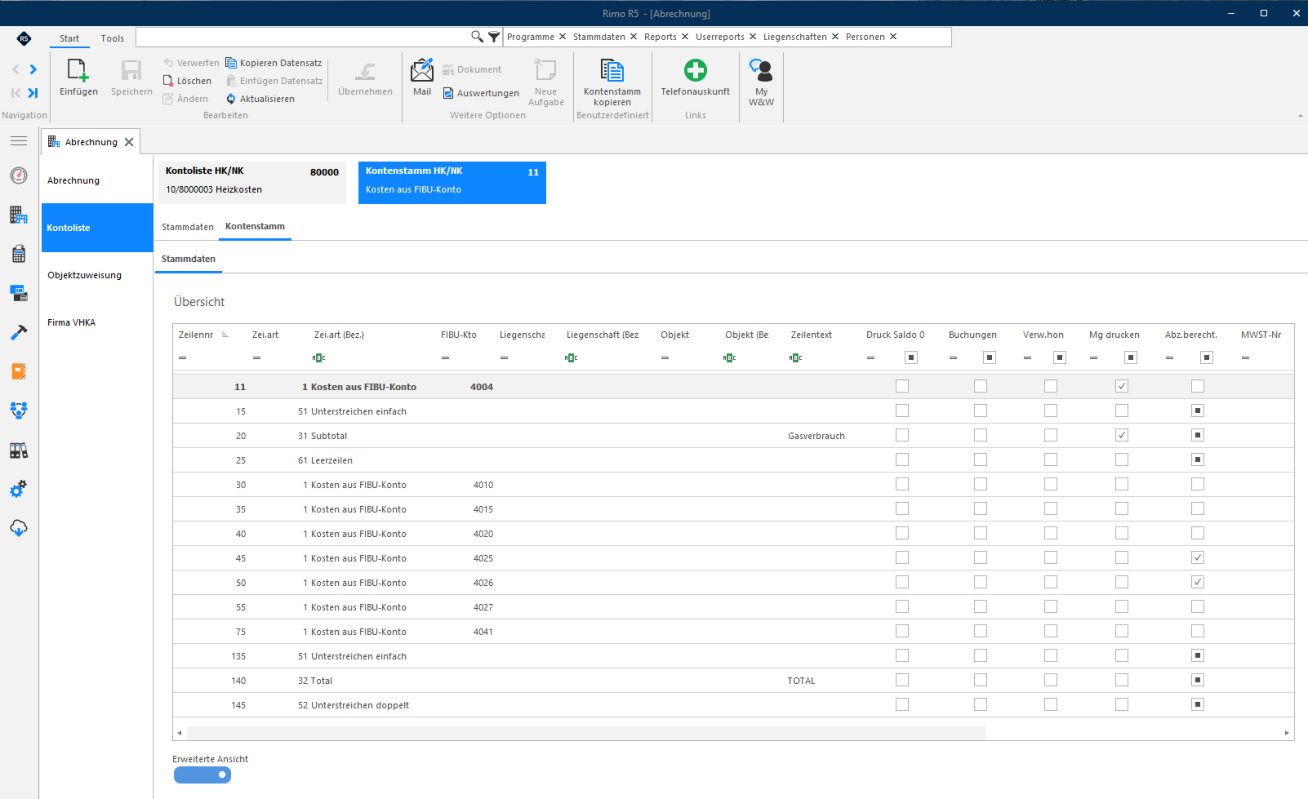Uncheck Mg drucken for row 11

[1122, 386]
